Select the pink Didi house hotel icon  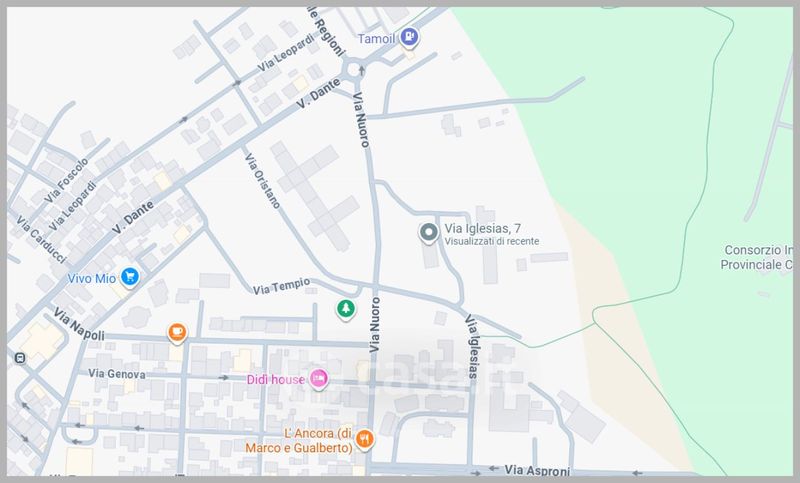[318, 377]
